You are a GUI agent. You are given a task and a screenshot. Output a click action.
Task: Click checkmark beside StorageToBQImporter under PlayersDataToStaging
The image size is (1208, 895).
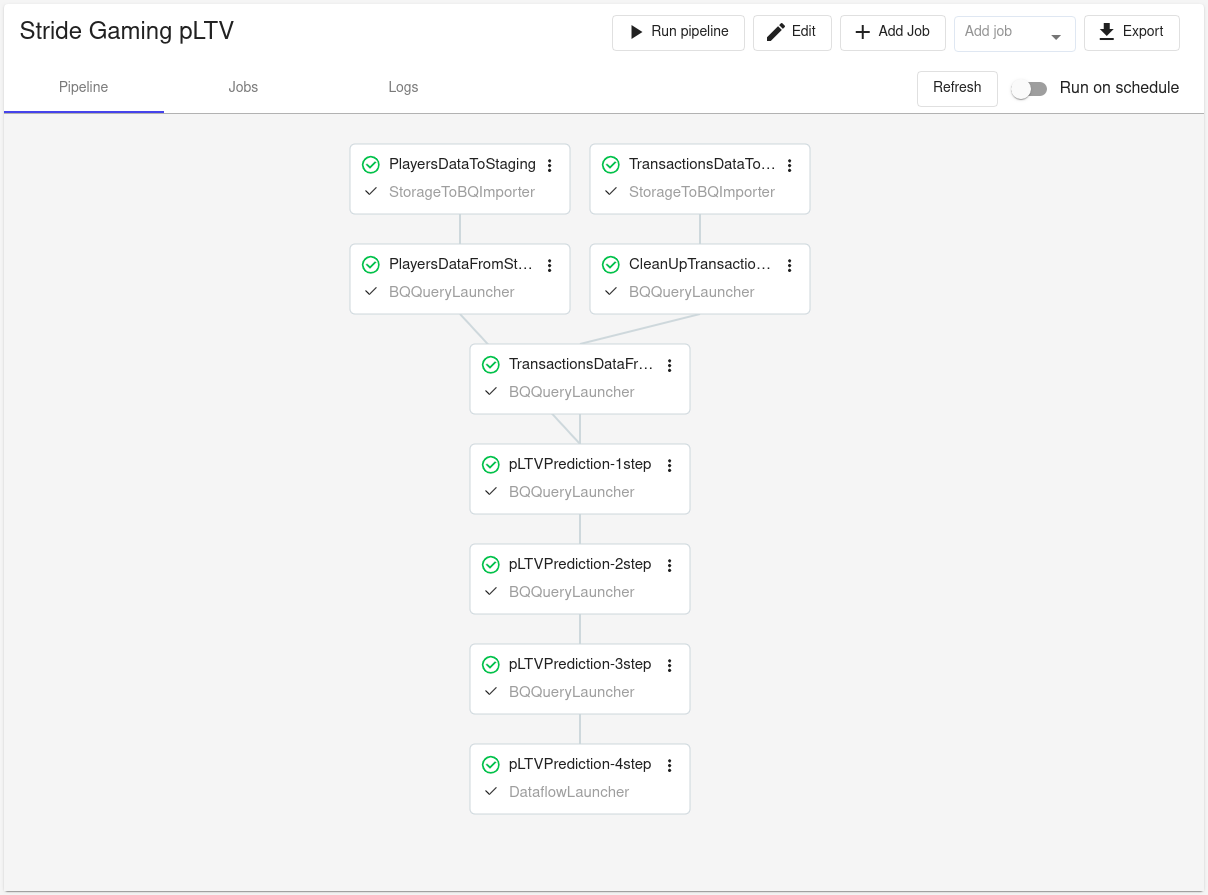tap(371, 192)
